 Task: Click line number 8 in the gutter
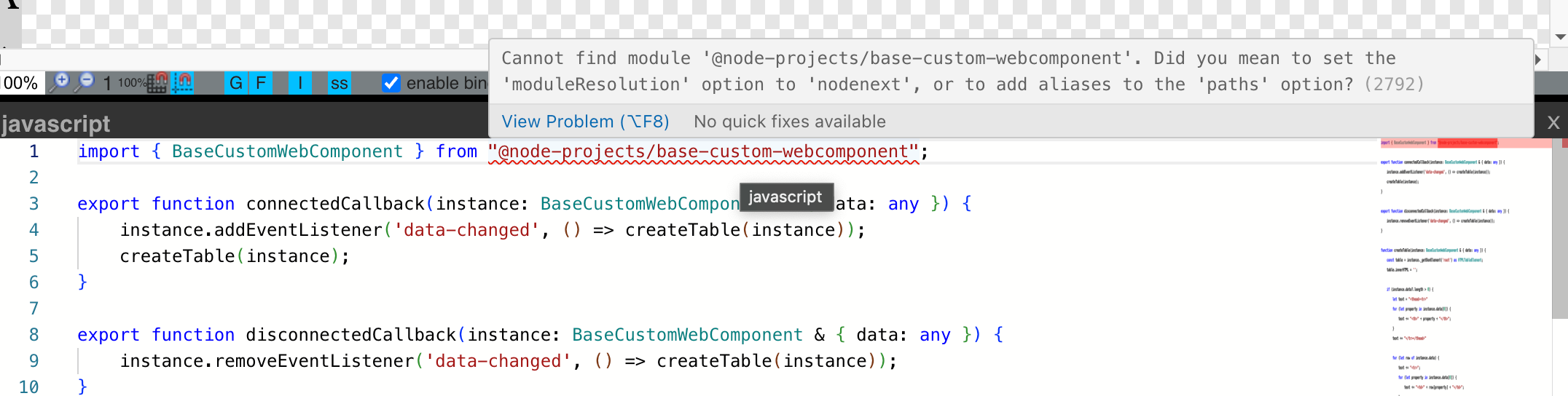34,335
